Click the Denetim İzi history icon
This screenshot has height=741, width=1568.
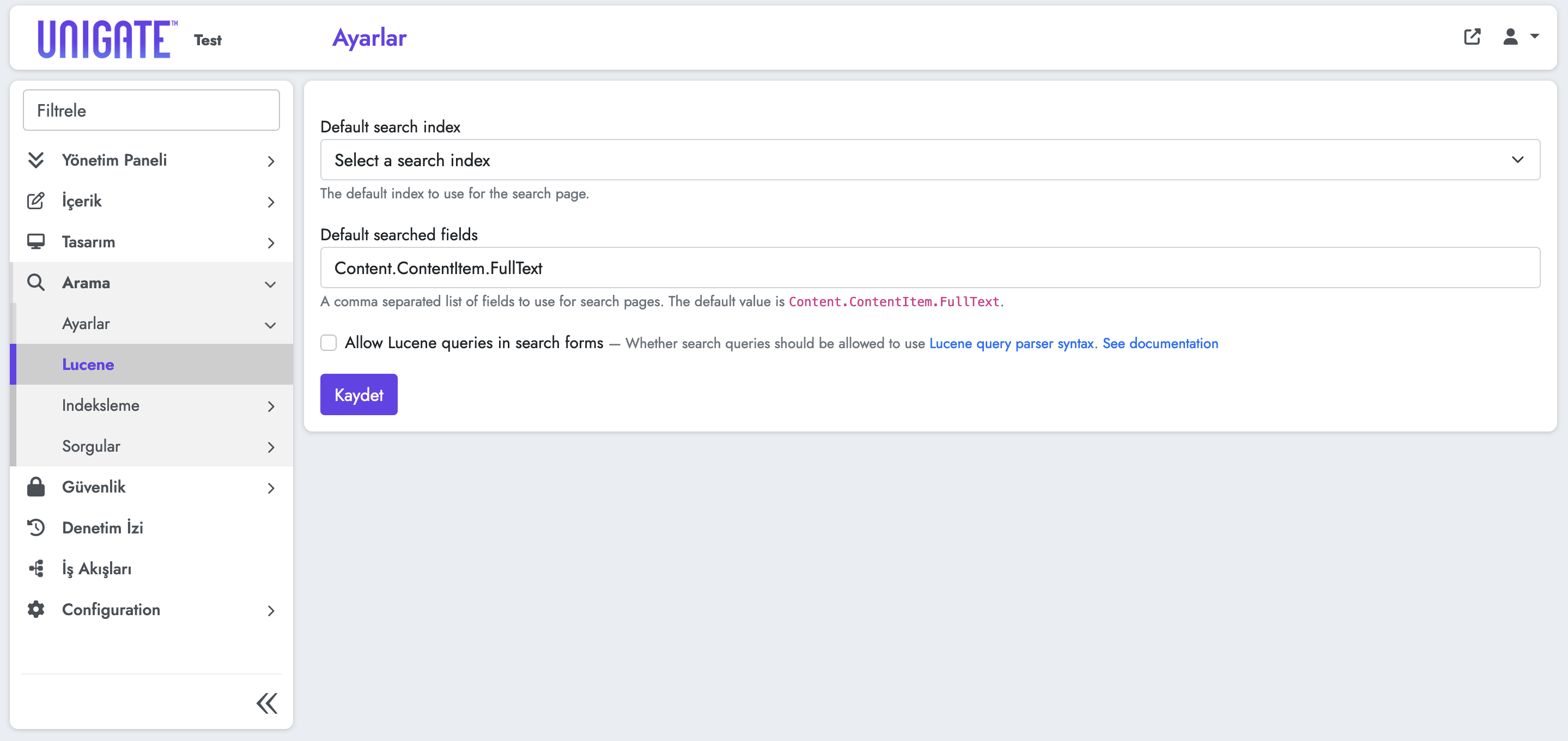36,527
